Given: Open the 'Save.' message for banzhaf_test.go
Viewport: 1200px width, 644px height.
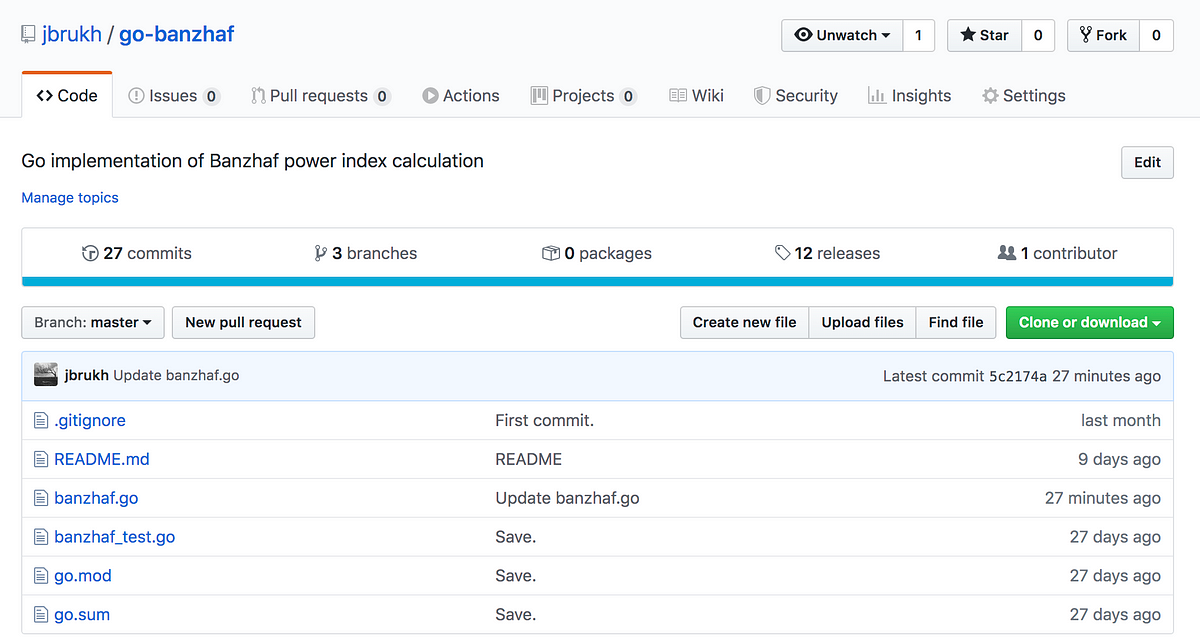Looking at the screenshot, I should (x=516, y=537).
